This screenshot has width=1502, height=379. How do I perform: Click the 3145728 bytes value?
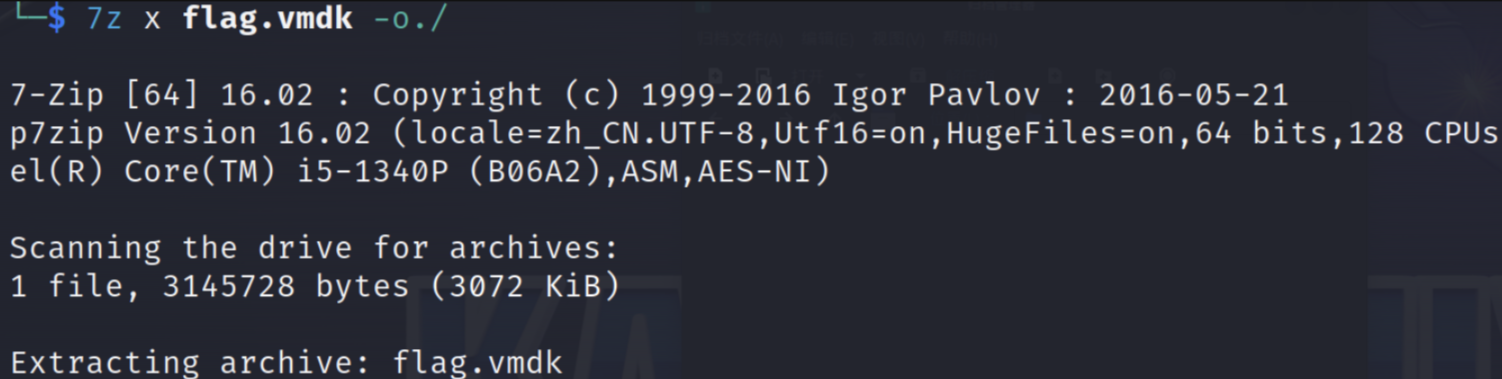point(286,286)
